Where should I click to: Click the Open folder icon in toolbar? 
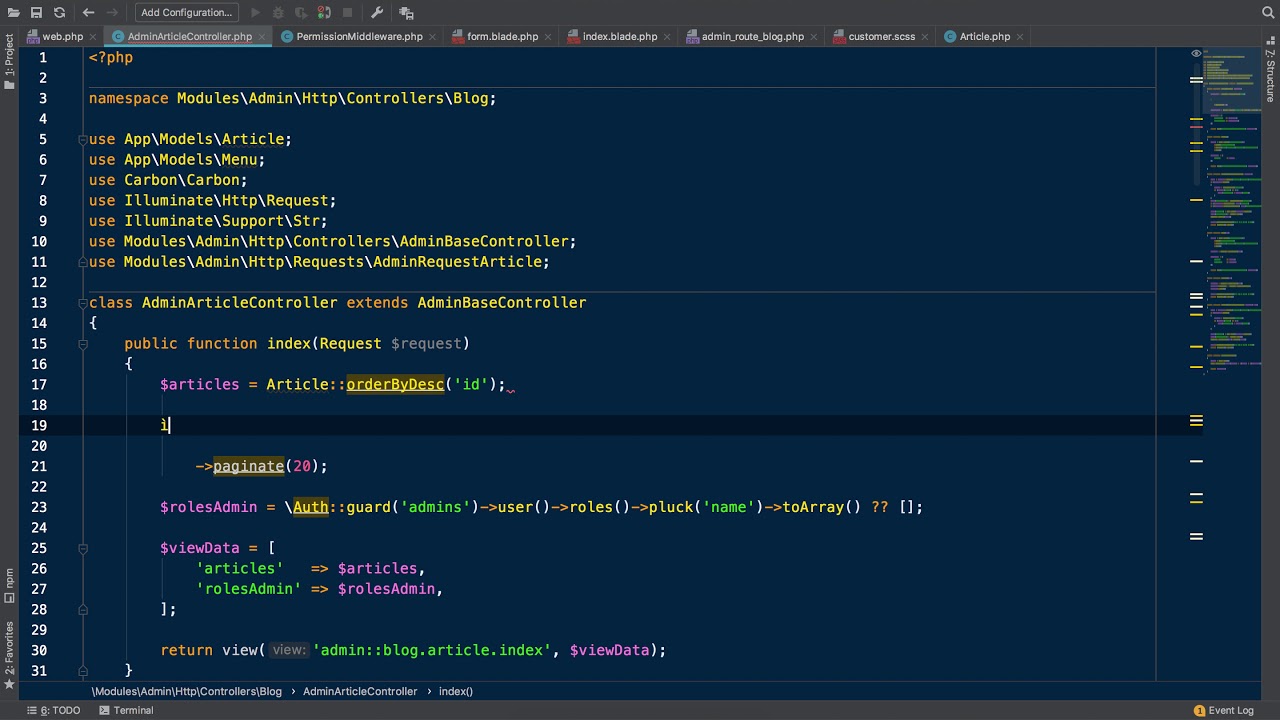12,12
